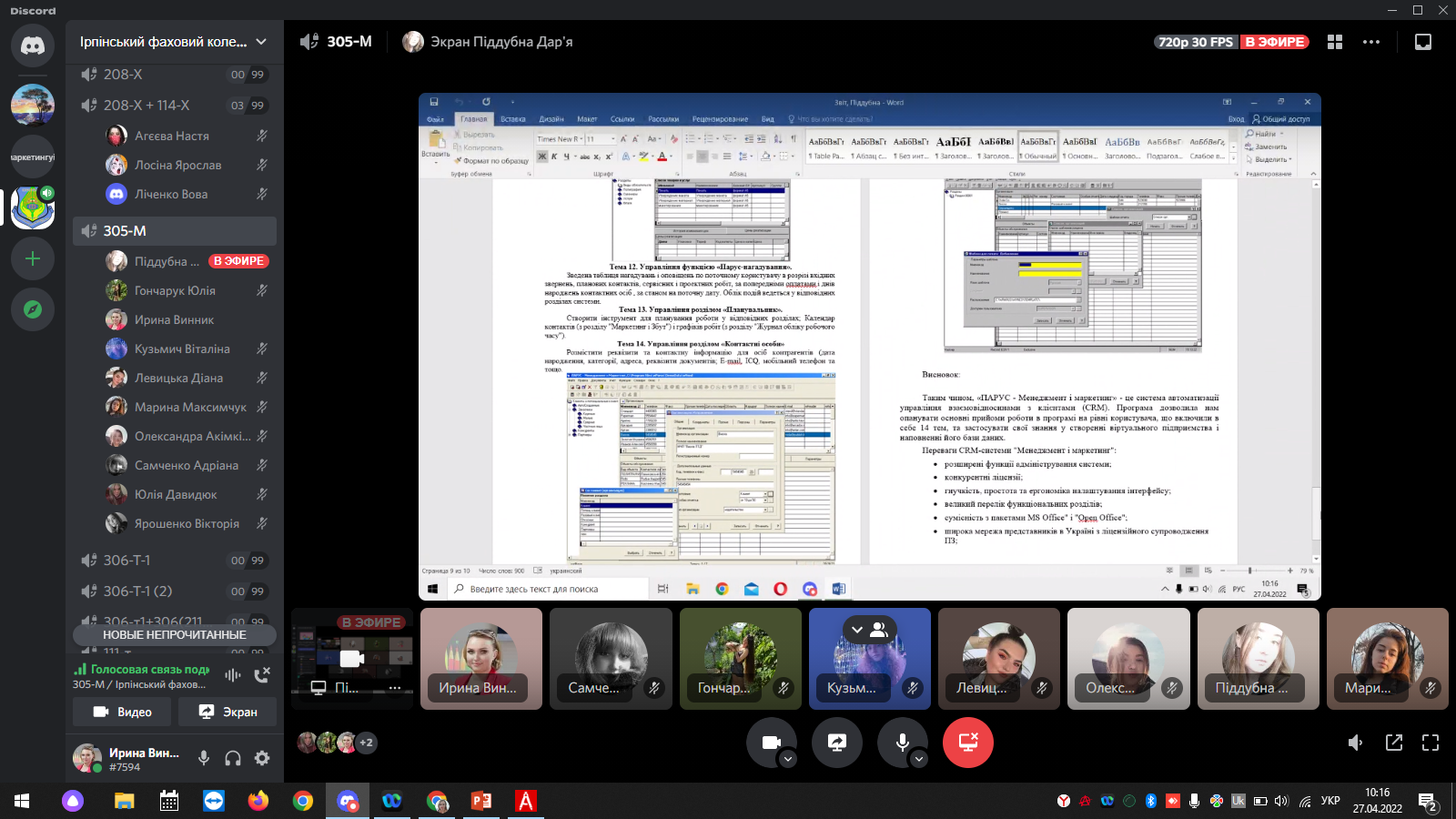Viewport: 1456px width, 819px height.
Task: Open User Settings gear icon
Action: click(x=262, y=758)
